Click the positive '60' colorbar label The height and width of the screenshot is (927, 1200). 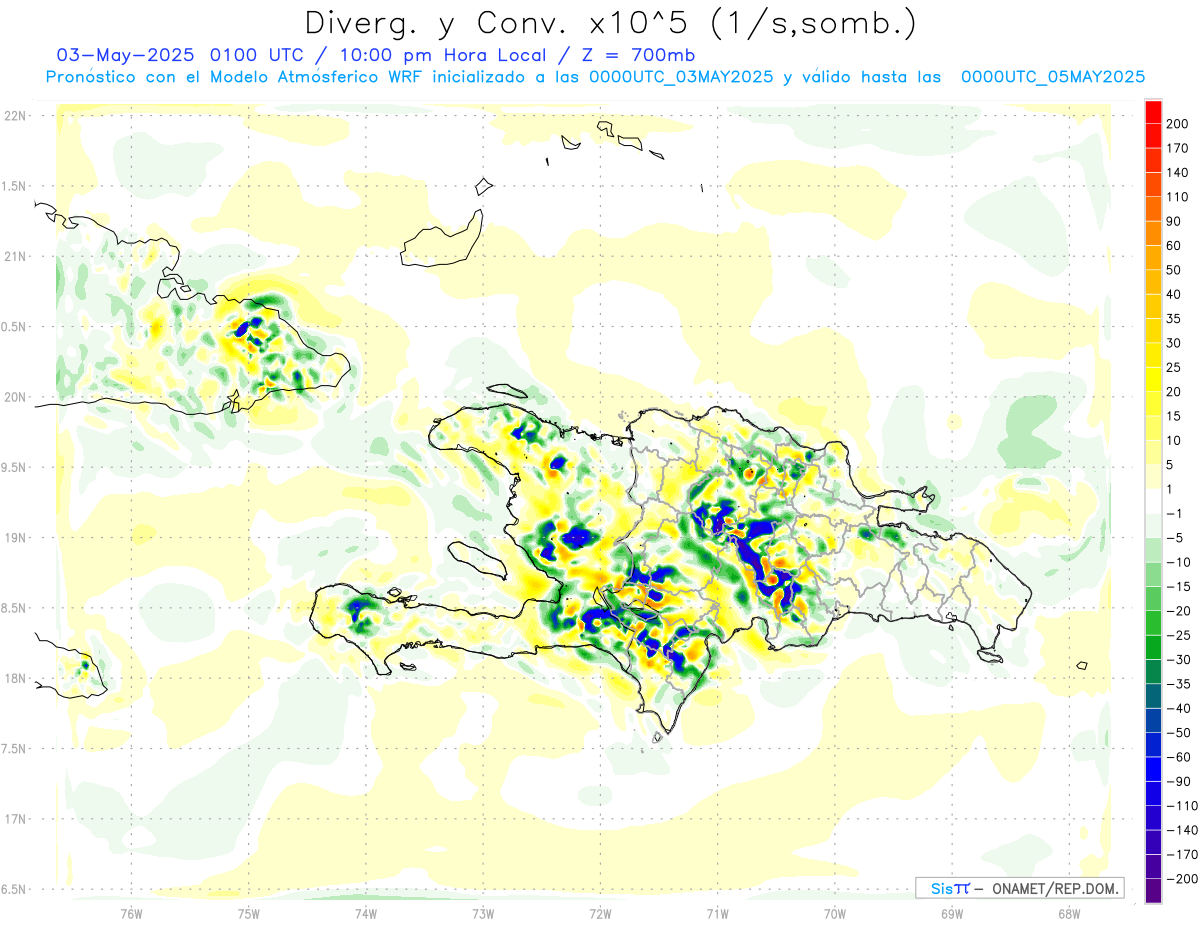1175,245
